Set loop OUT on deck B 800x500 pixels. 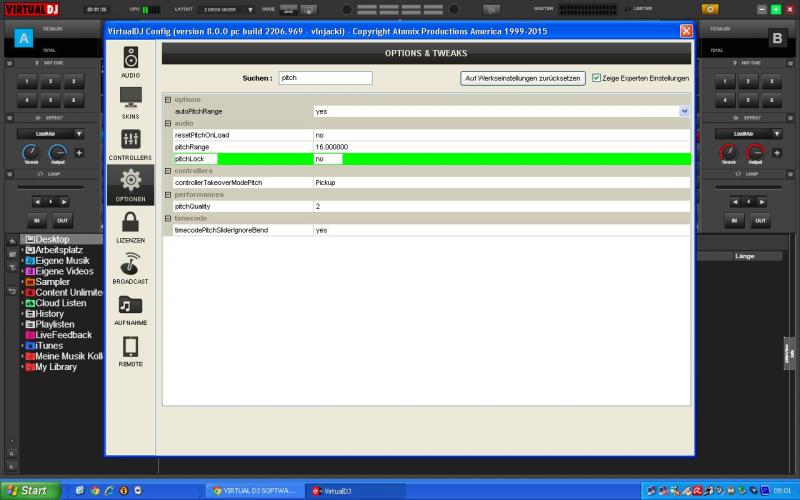coord(760,221)
